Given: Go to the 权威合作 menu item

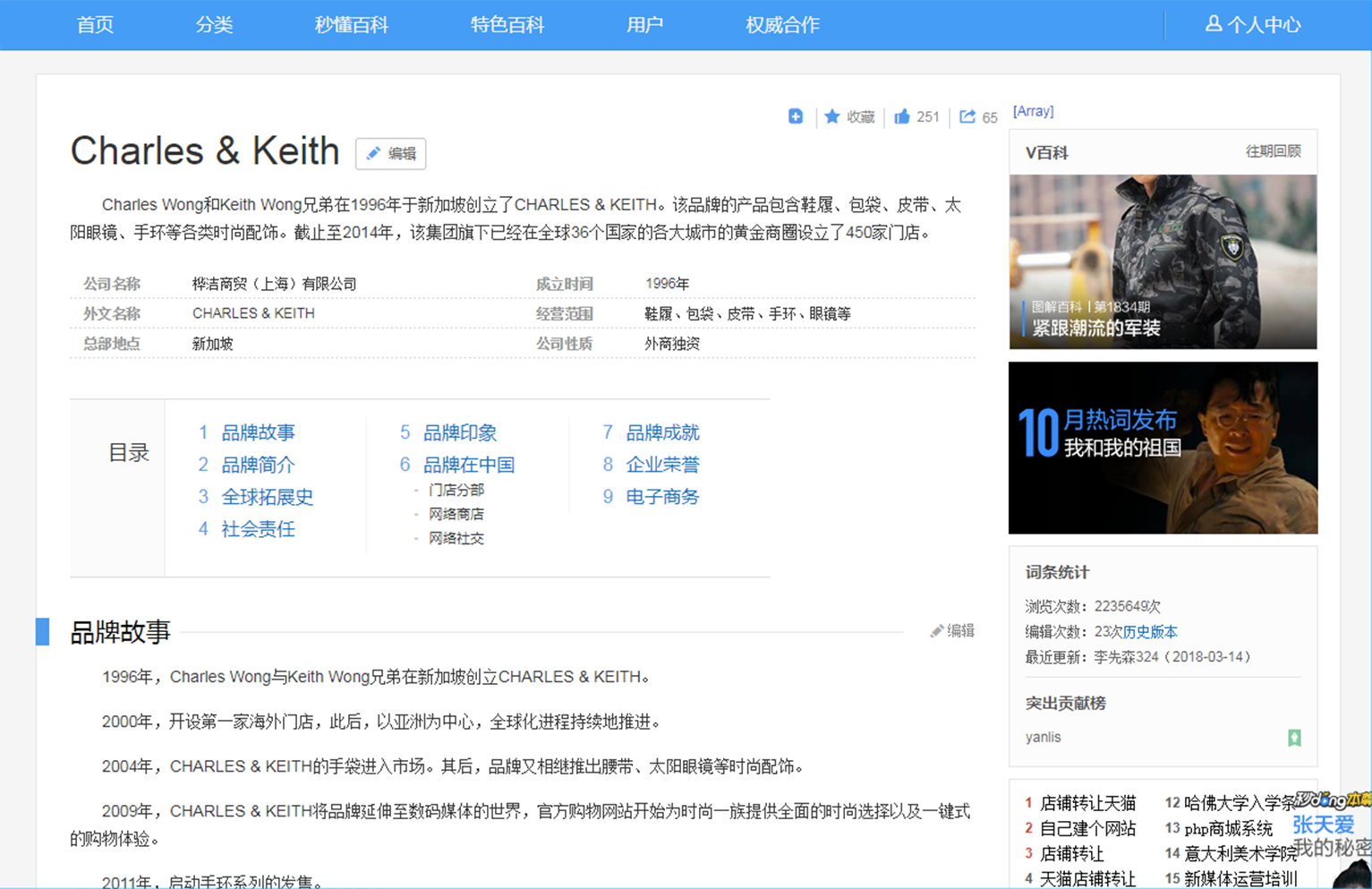Looking at the screenshot, I should point(782,25).
